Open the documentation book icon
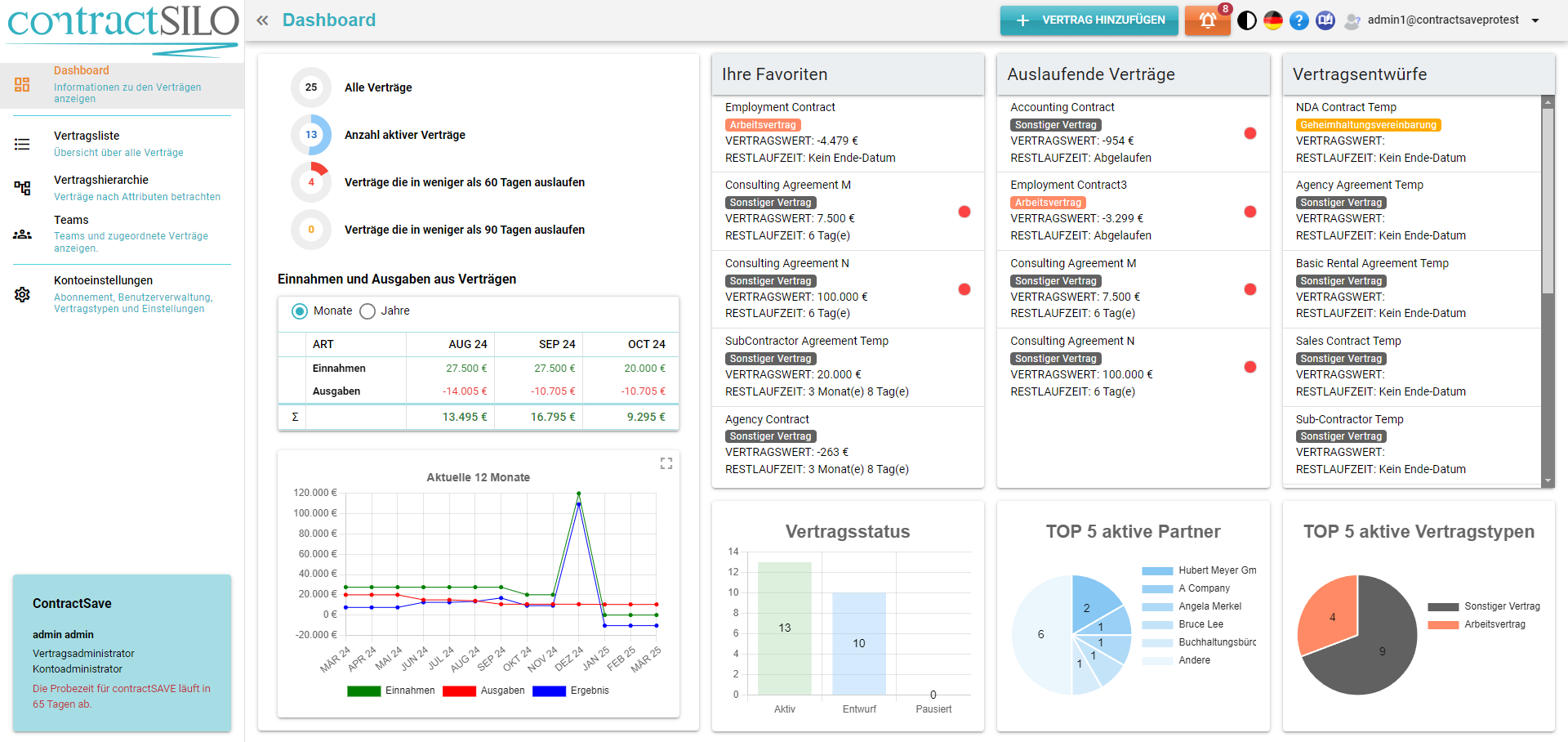Viewport: 1568px width, 742px height. (x=1325, y=20)
